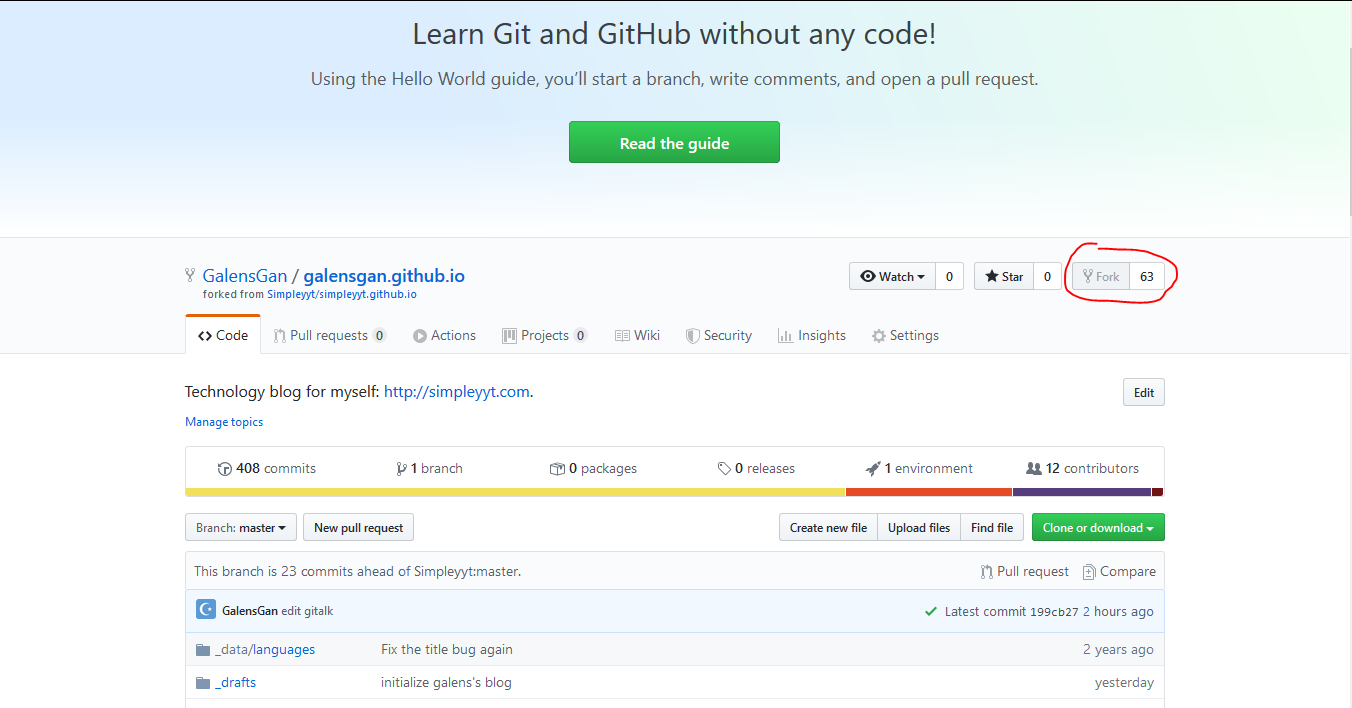Viewport: 1352px width, 708px height.
Task: Click the Manage topics link
Action: pyautogui.click(x=224, y=422)
